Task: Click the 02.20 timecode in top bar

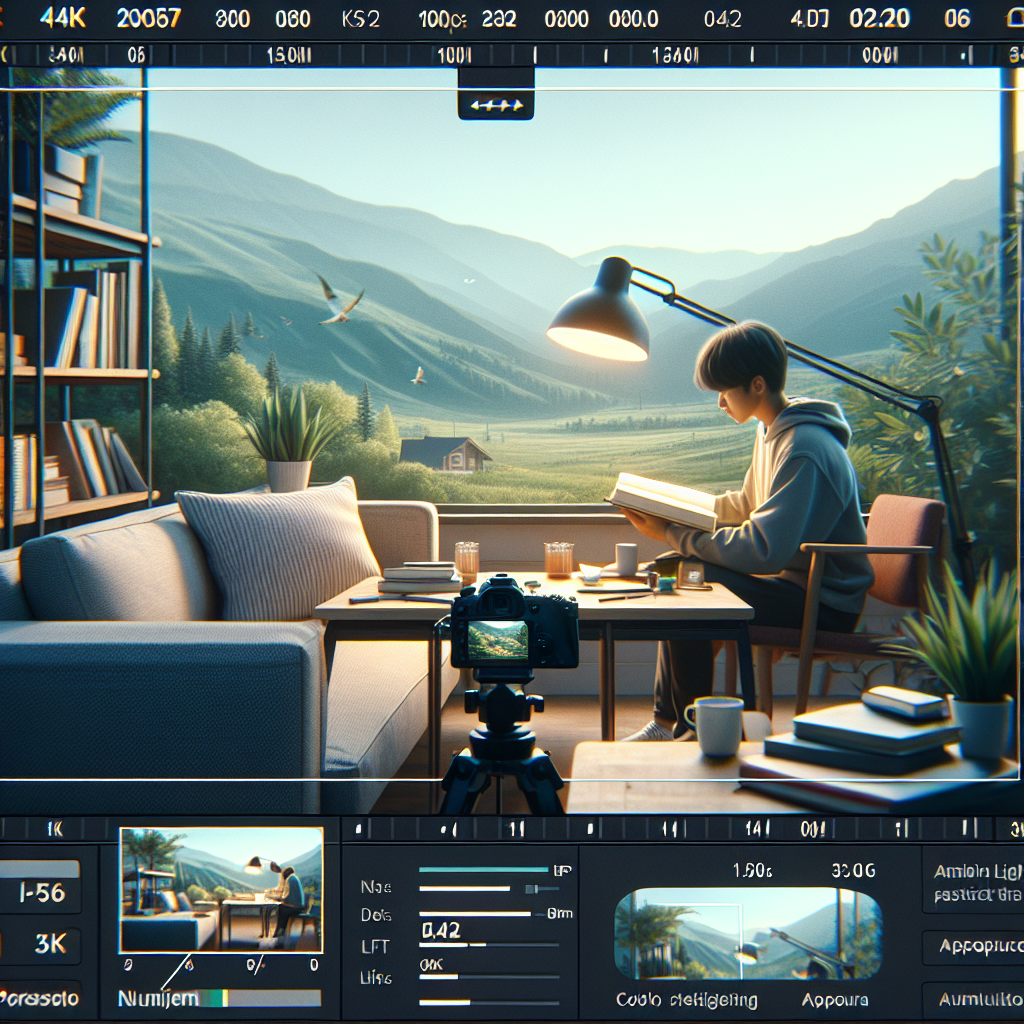Action: click(879, 19)
